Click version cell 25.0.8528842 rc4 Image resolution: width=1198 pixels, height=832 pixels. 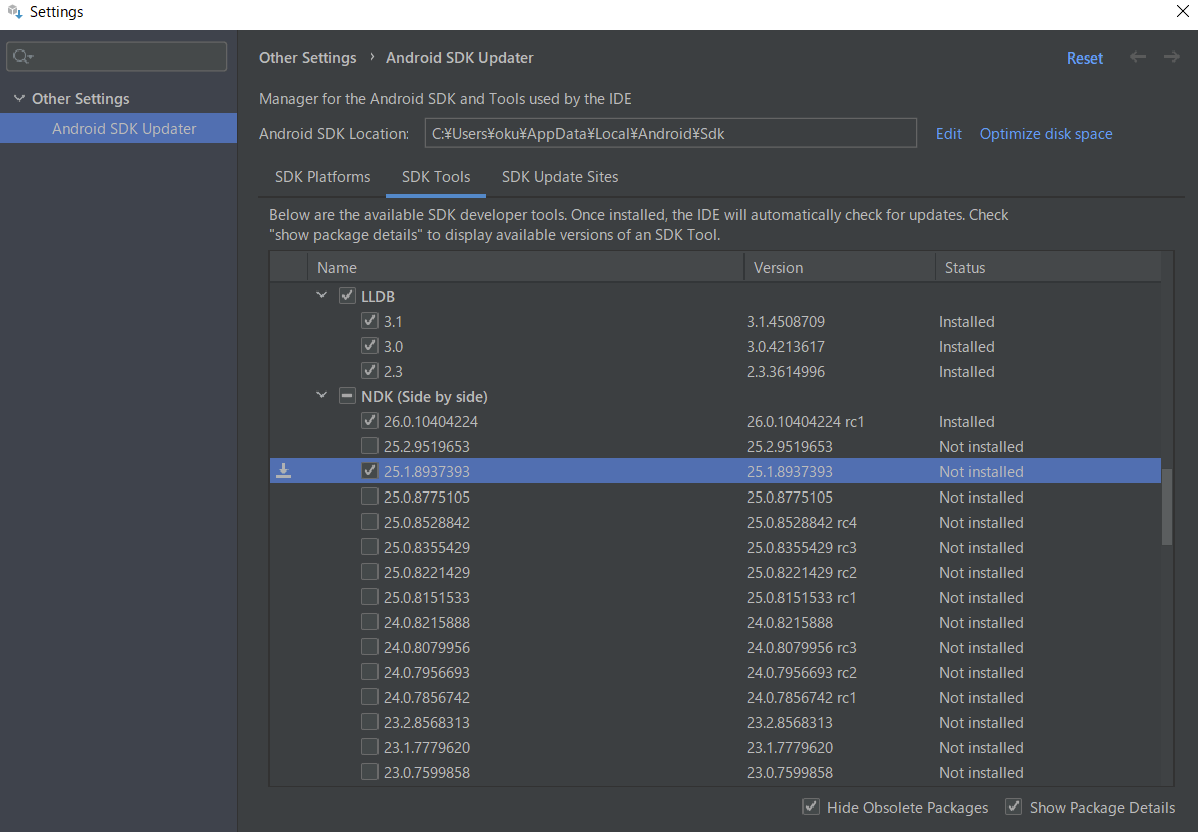point(801,523)
